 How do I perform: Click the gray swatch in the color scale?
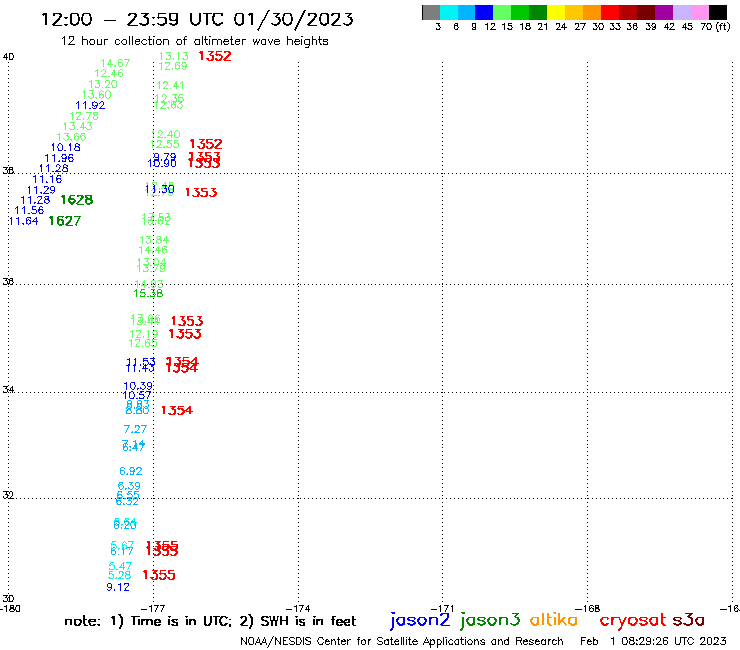[431, 12]
